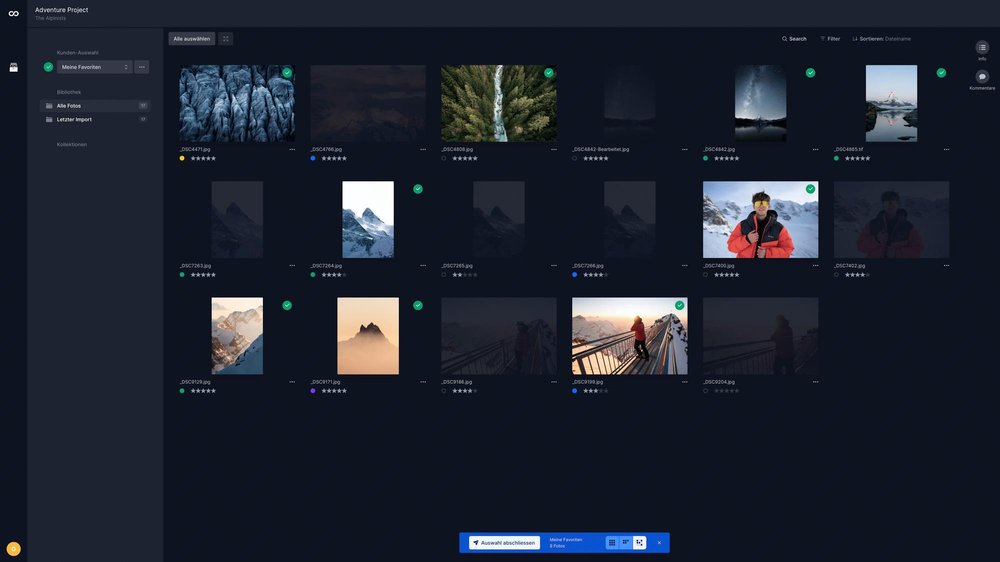Open more options for _DSC7400.jpg
Image resolution: width=1000 pixels, height=562 pixels.
pyautogui.click(x=815, y=265)
